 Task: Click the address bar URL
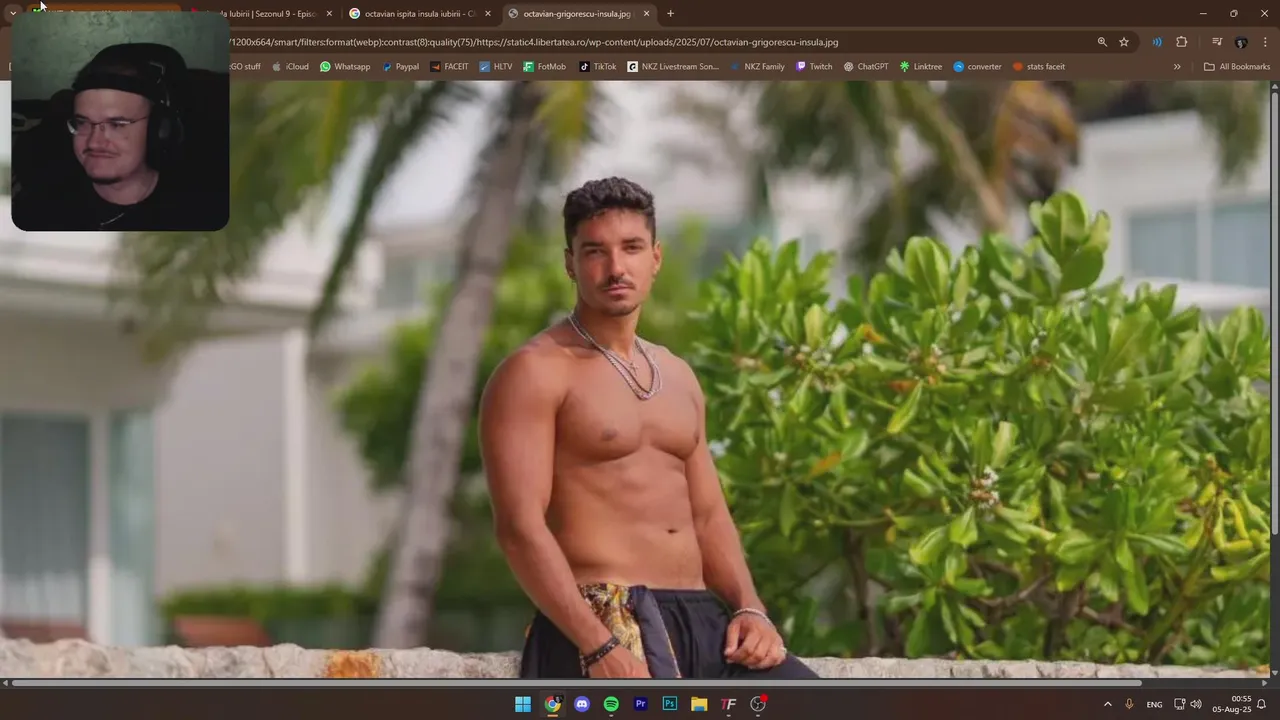[533, 42]
